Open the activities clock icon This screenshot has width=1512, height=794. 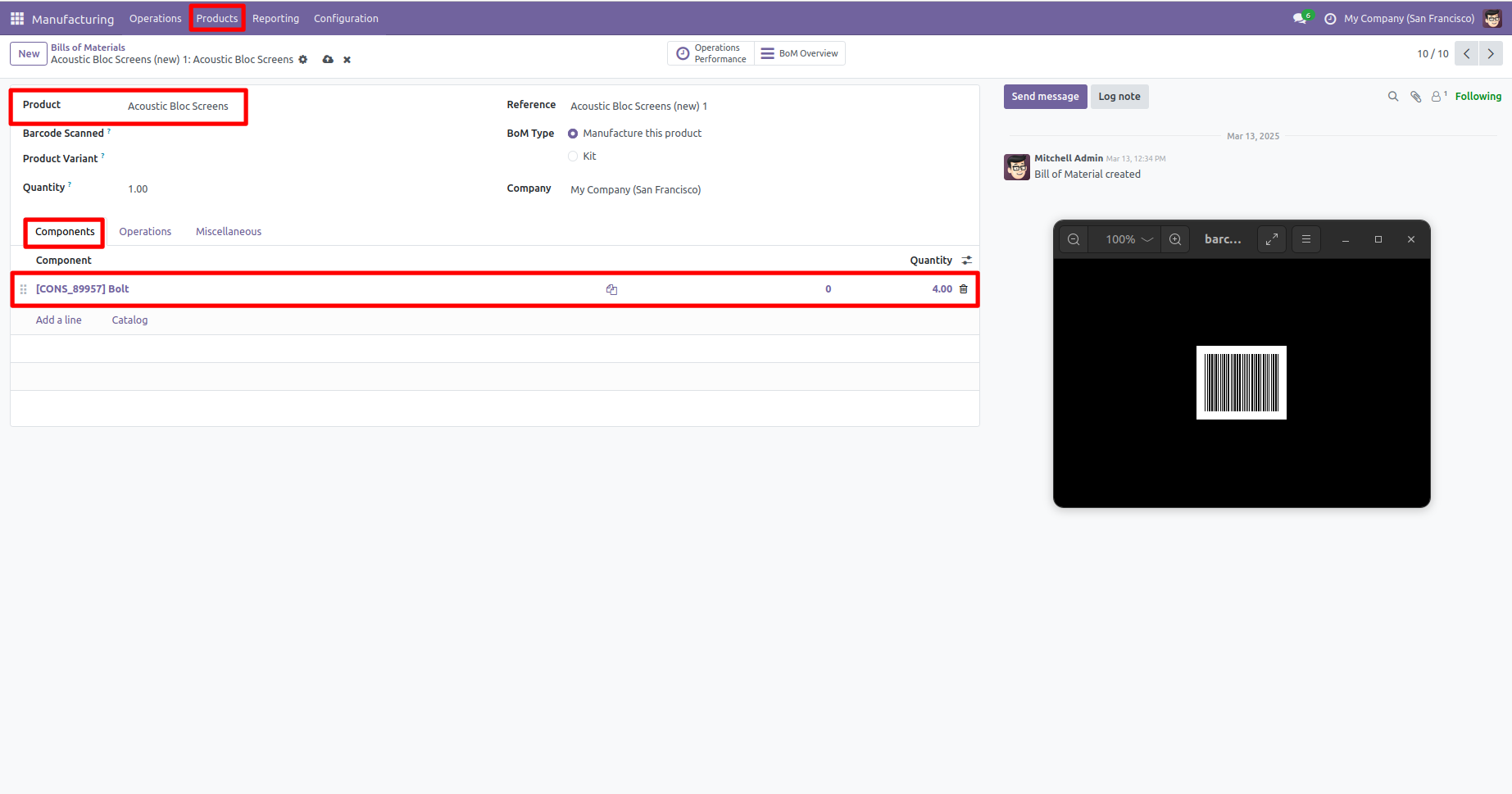pos(1330,19)
